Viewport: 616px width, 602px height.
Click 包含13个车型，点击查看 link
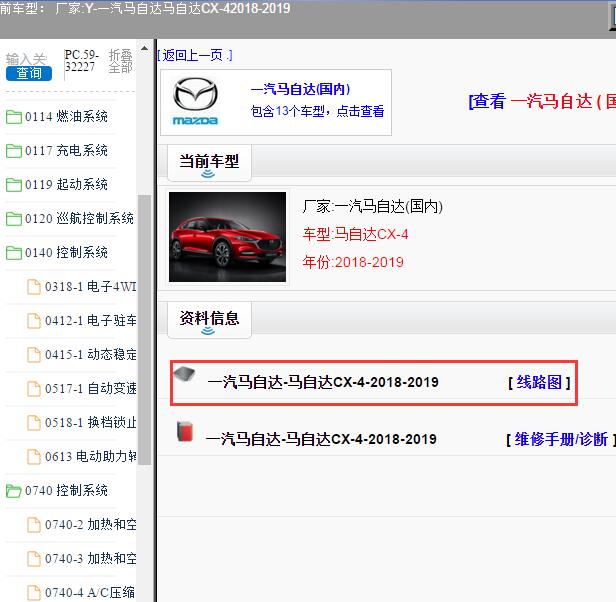pyautogui.click(x=317, y=111)
